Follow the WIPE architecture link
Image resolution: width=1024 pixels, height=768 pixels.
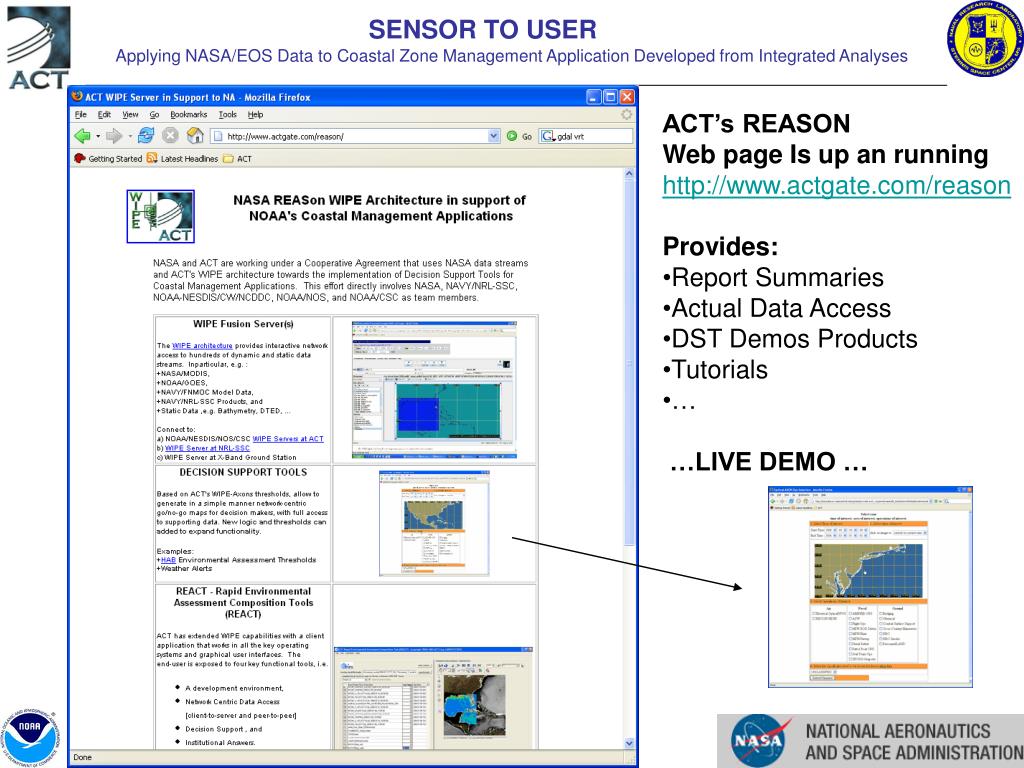point(202,345)
